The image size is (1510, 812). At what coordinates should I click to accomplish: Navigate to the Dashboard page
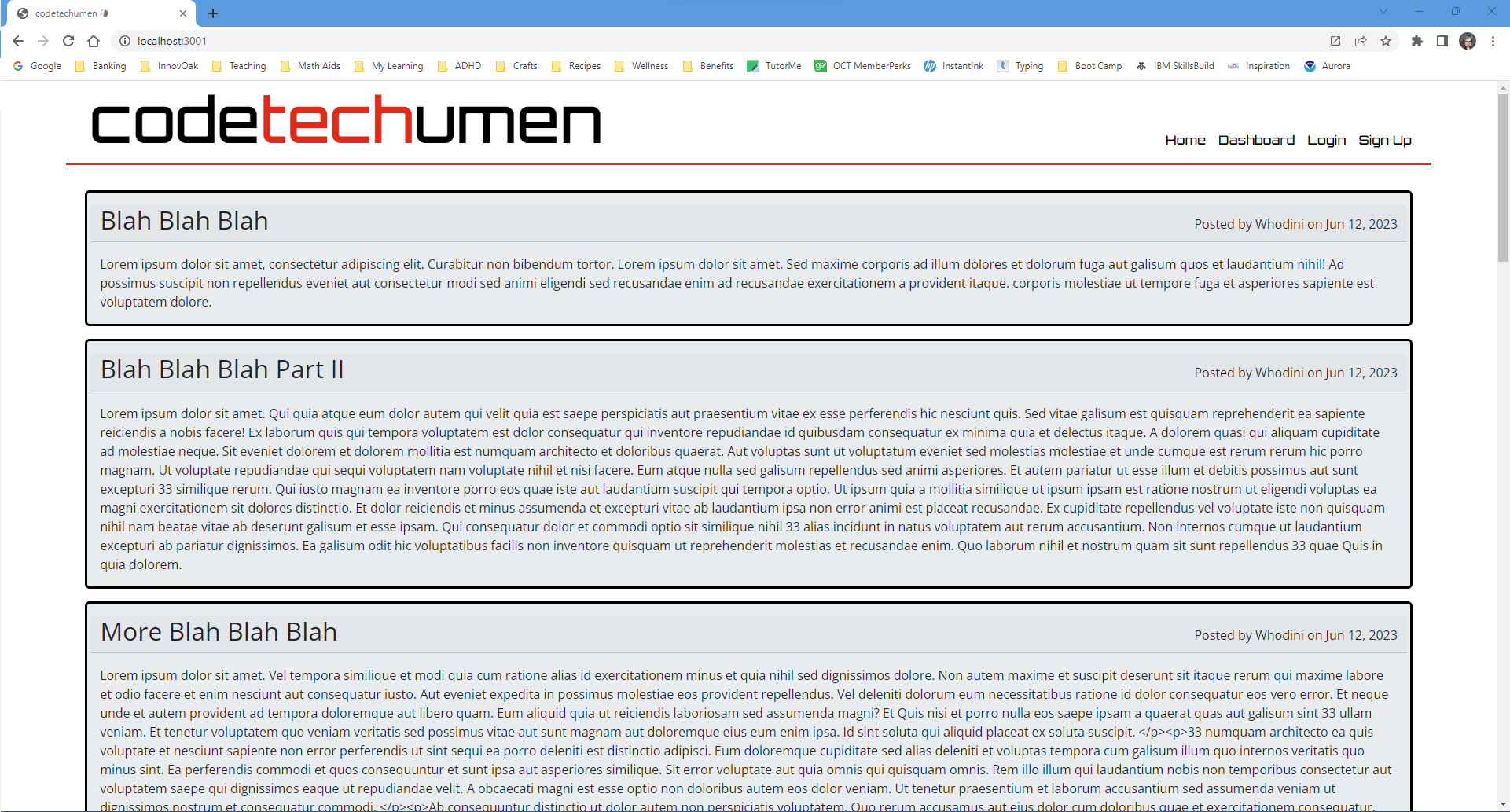(x=1256, y=140)
